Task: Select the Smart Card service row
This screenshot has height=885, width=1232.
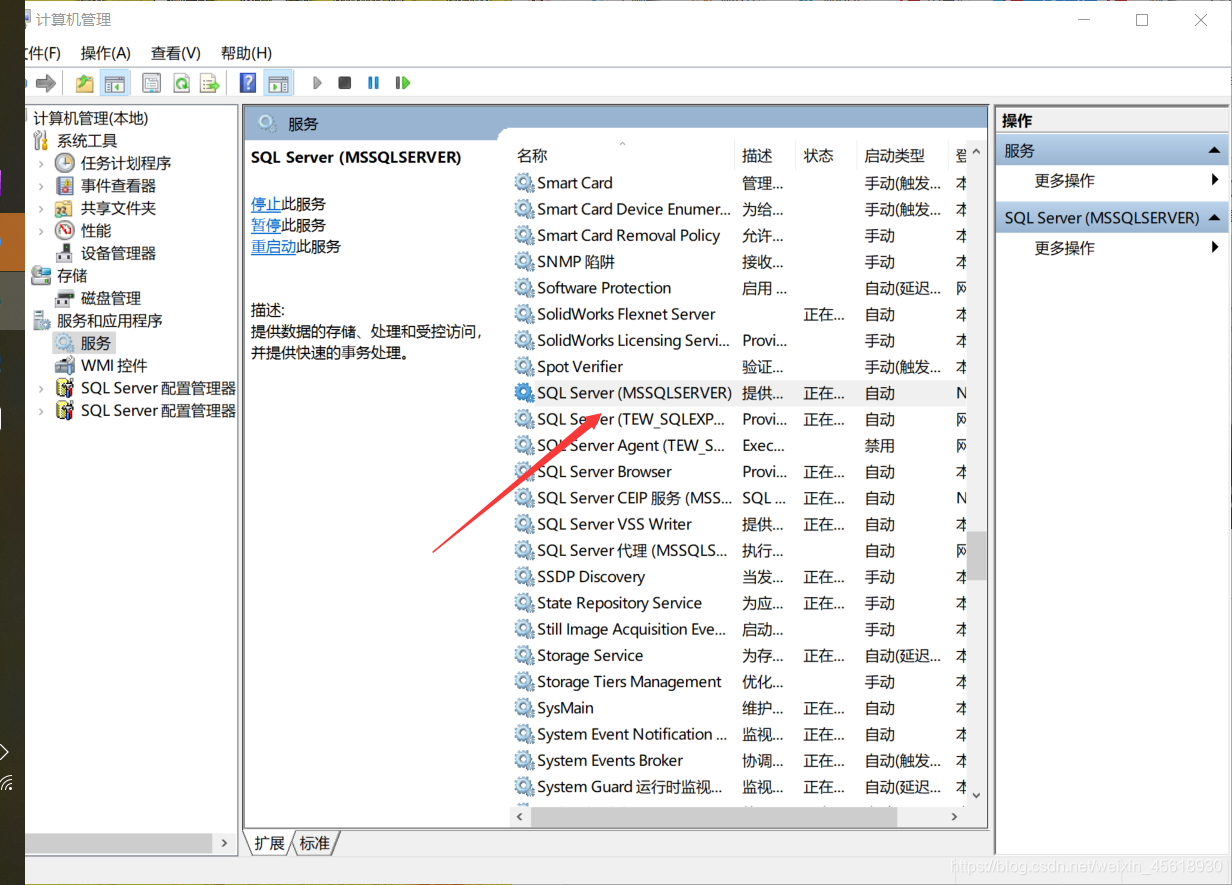Action: click(x=738, y=183)
